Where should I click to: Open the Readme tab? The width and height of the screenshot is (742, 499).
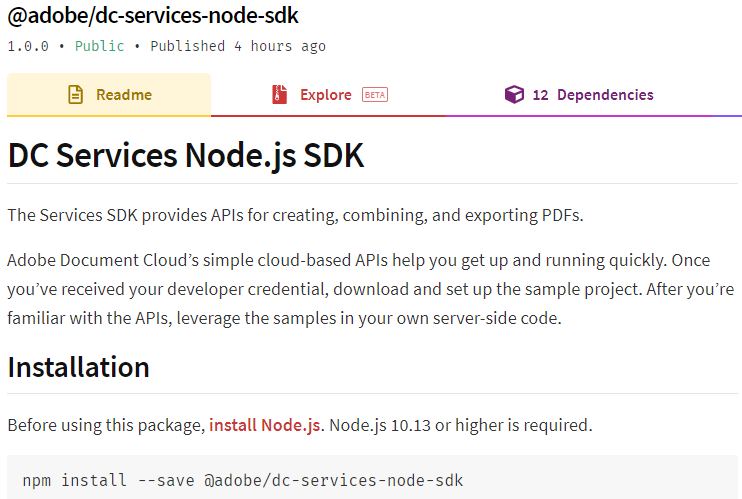pos(109,95)
